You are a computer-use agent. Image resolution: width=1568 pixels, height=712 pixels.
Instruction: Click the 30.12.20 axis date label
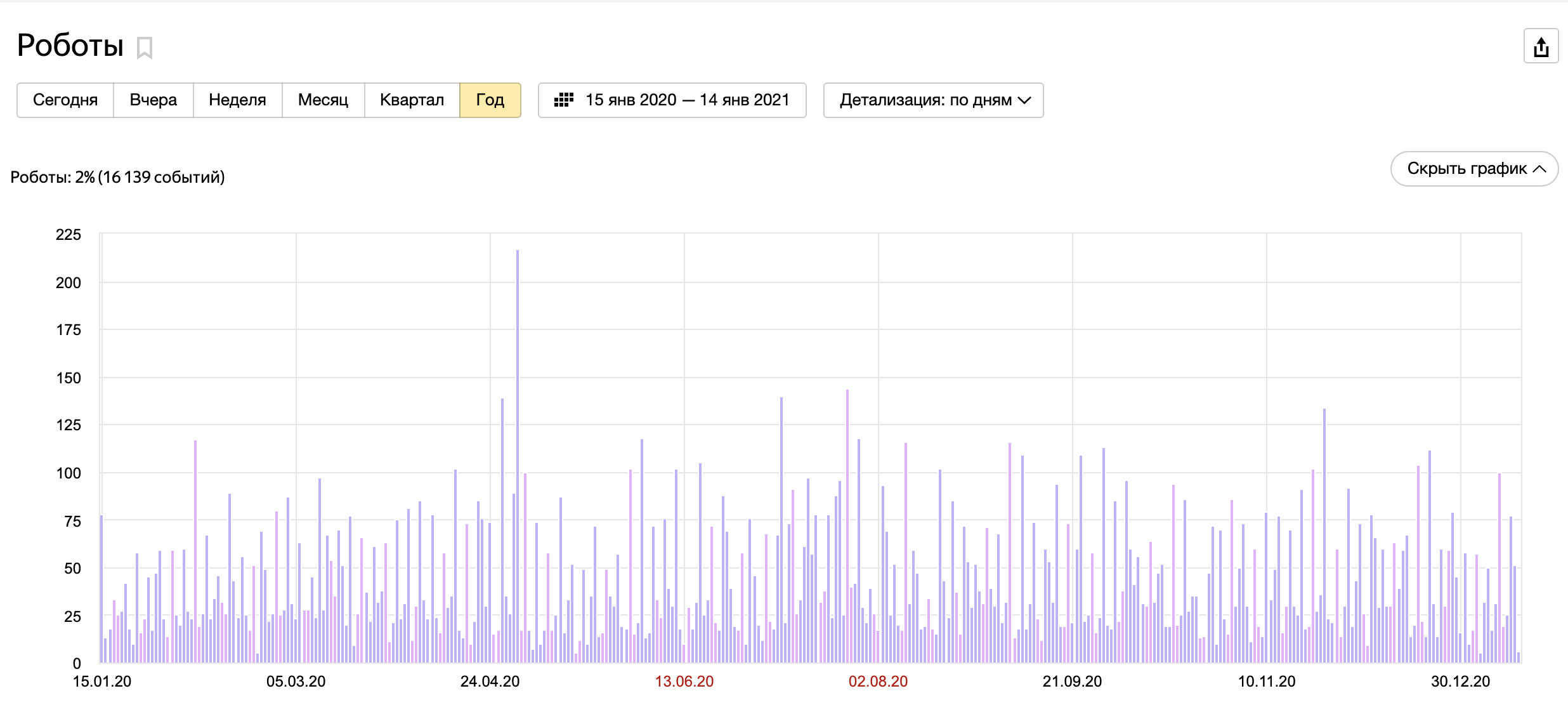tap(1460, 682)
